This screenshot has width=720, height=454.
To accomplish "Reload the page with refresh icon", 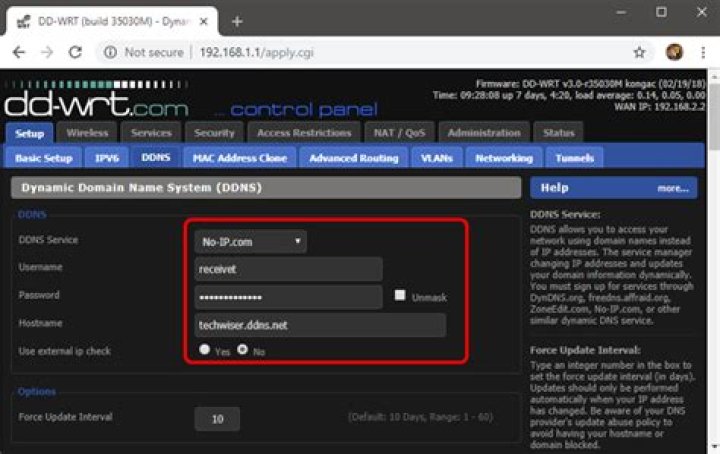I will pos(75,52).
